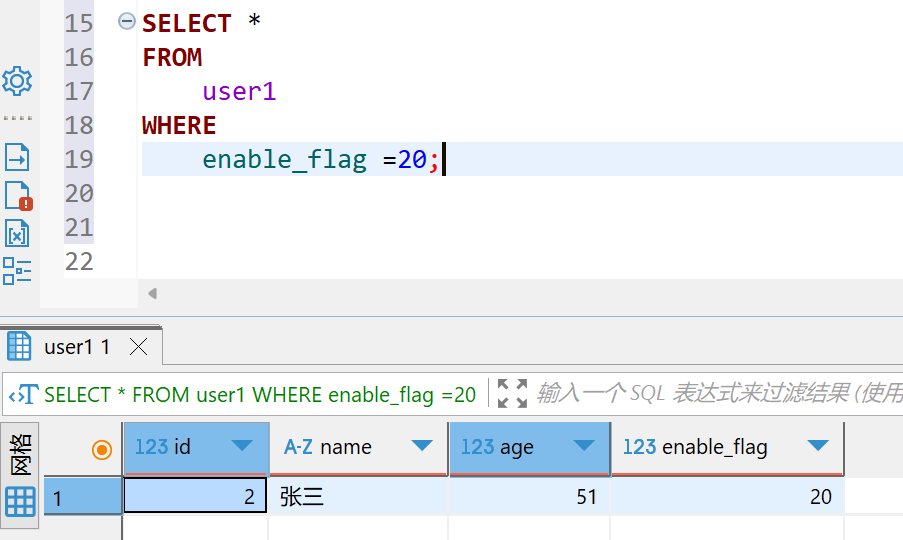This screenshot has width=903, height=540.
Task: Close the user1 1 result tab
Action: point(139,347)
